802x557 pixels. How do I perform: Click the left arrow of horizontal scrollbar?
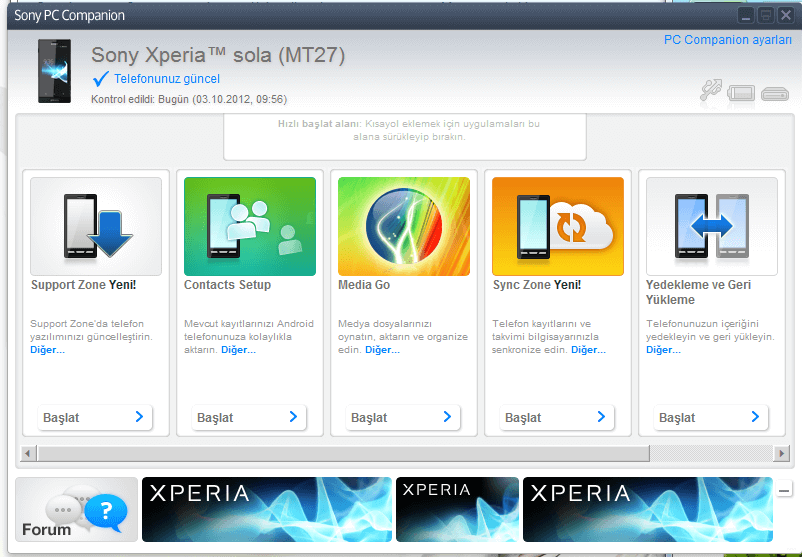(x=28, y=453)
